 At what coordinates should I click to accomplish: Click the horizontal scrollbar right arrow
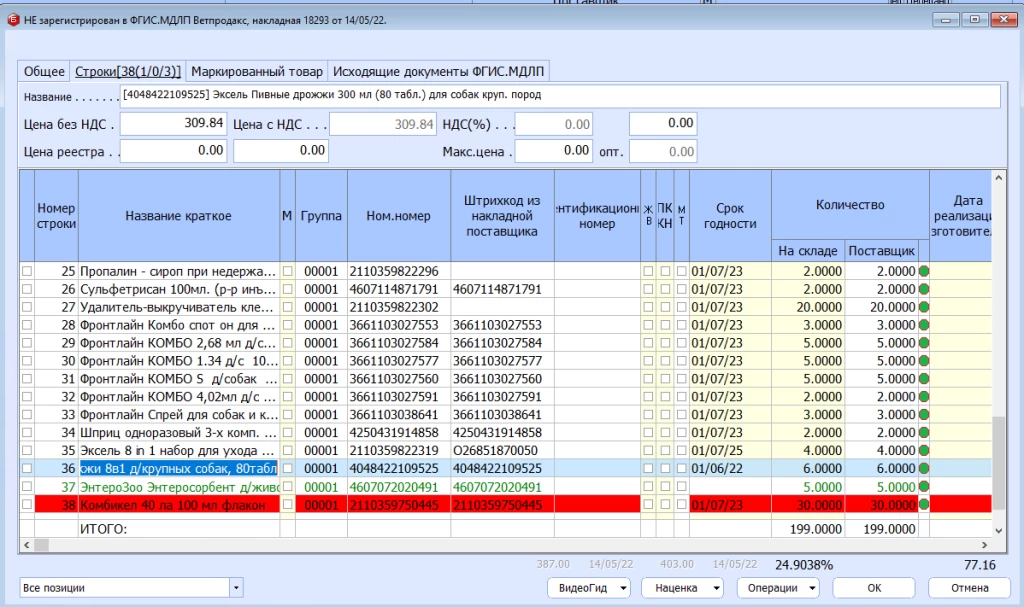point(984,544)
